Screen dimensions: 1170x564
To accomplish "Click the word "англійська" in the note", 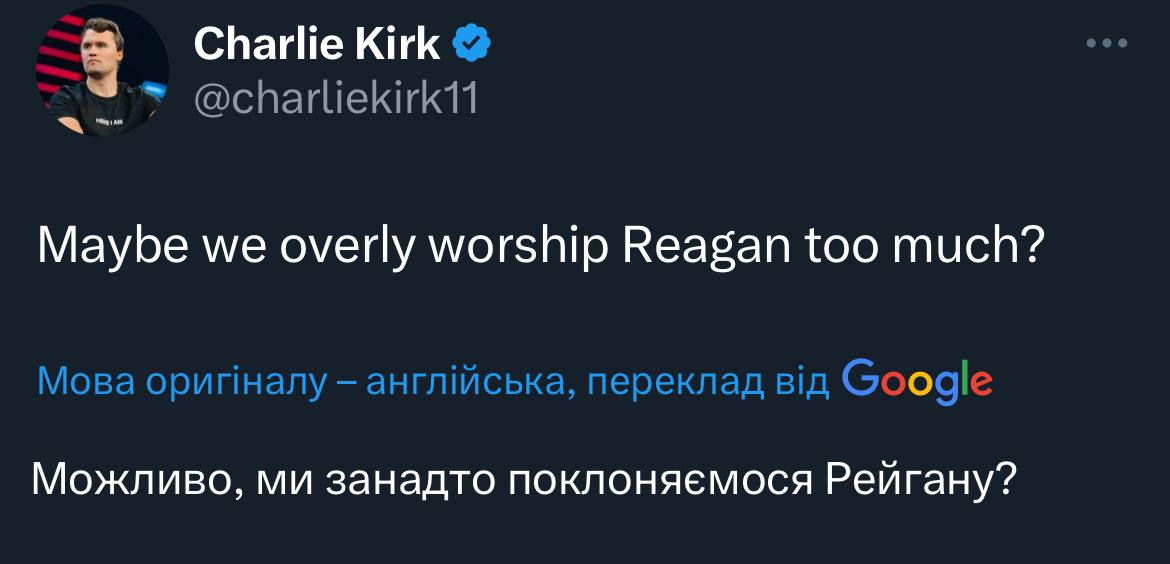I will pyautogui.click(x=468, y=382).
